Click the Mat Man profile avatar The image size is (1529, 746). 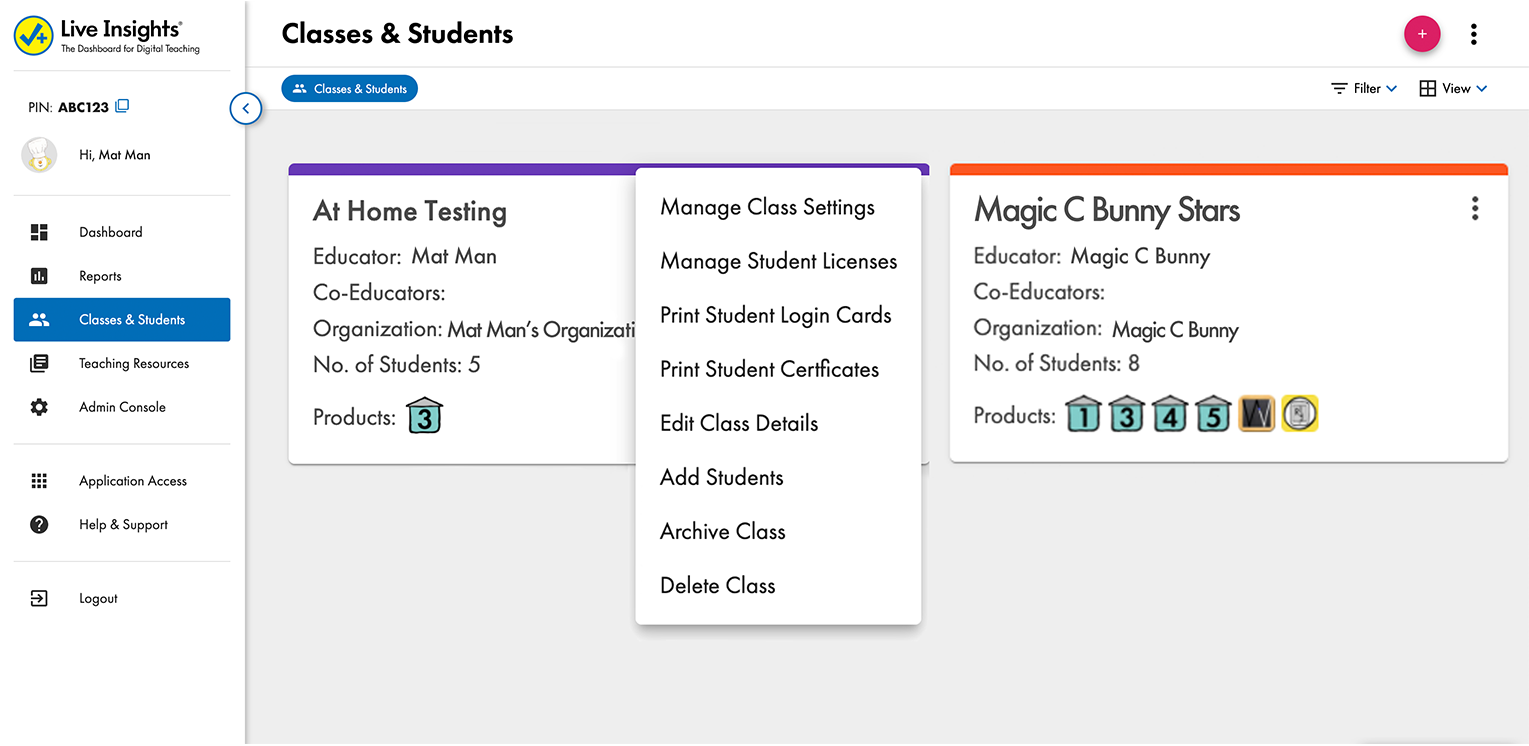point(39,155)
